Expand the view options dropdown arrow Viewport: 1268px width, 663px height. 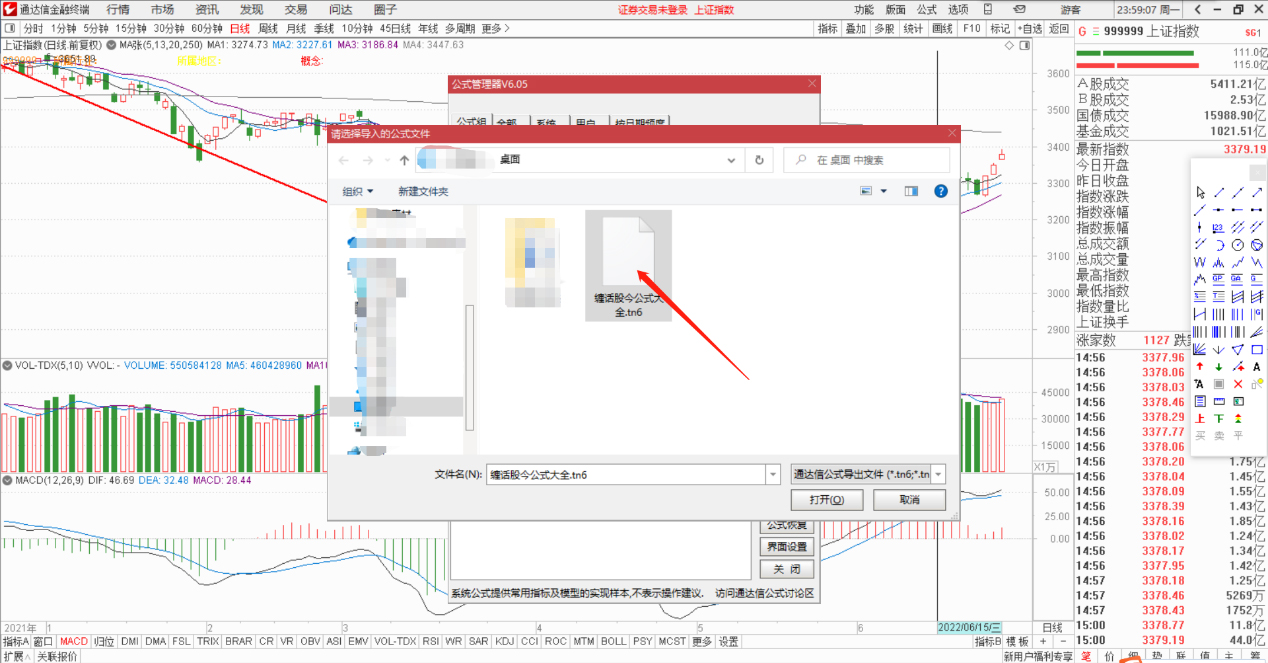[x=883, y=191]
